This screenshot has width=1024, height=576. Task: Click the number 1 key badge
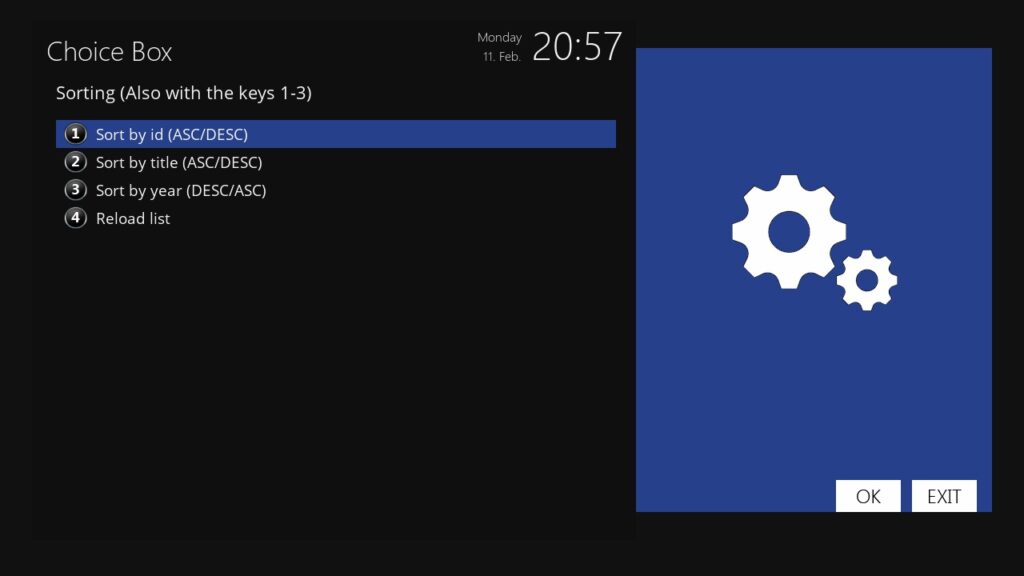(x=75, y=134)
